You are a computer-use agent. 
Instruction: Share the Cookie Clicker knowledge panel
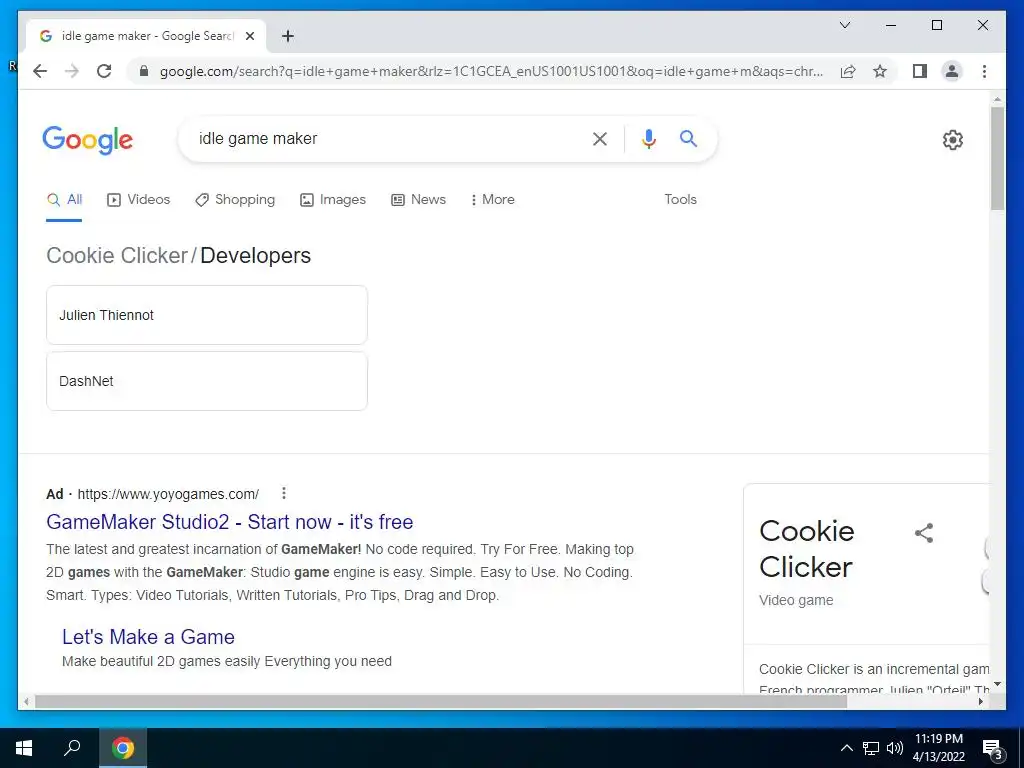click(924, 533)
